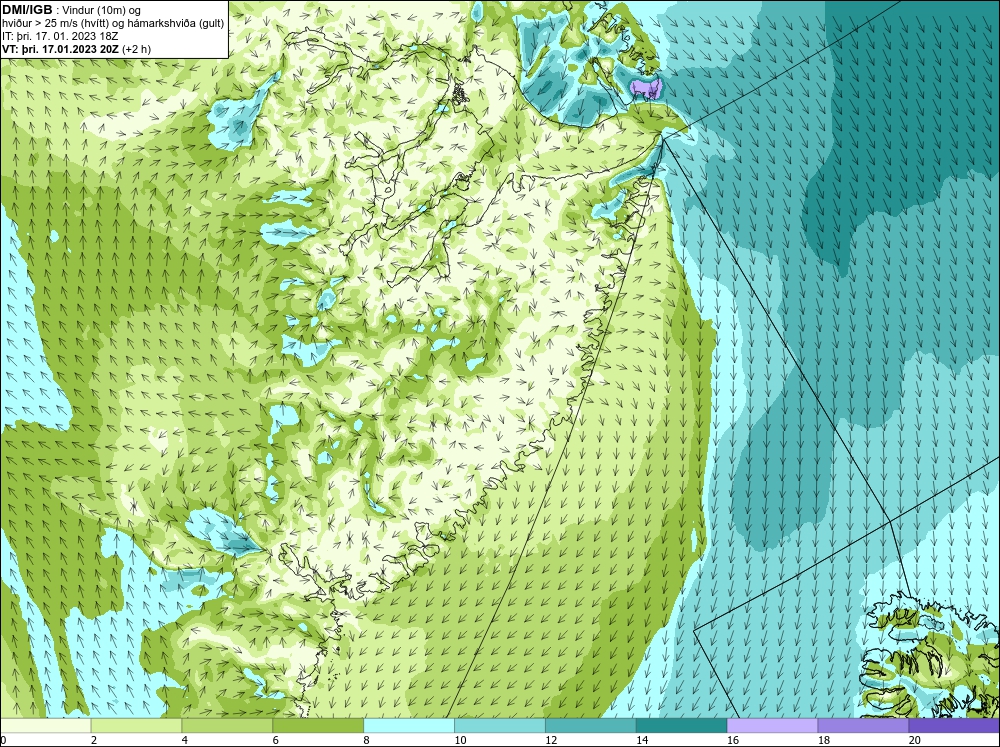The height and width of the screenshot is (747, 1000).
Task: Click the 2–4 m/s light green legend swatch
Action: click(x=136, y=726)
